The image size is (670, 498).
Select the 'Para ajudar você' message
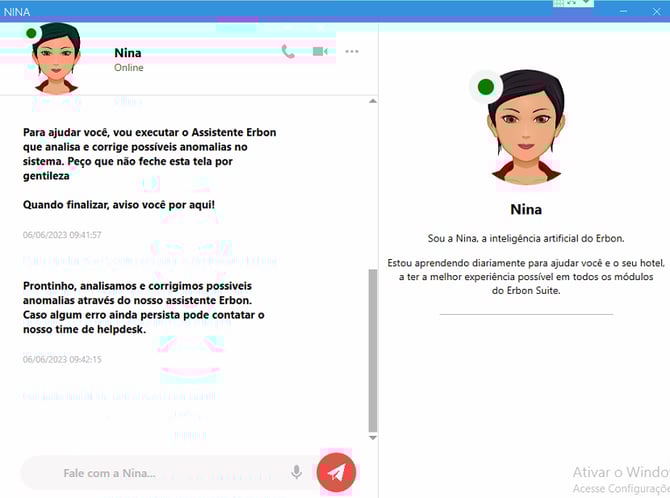150,154
